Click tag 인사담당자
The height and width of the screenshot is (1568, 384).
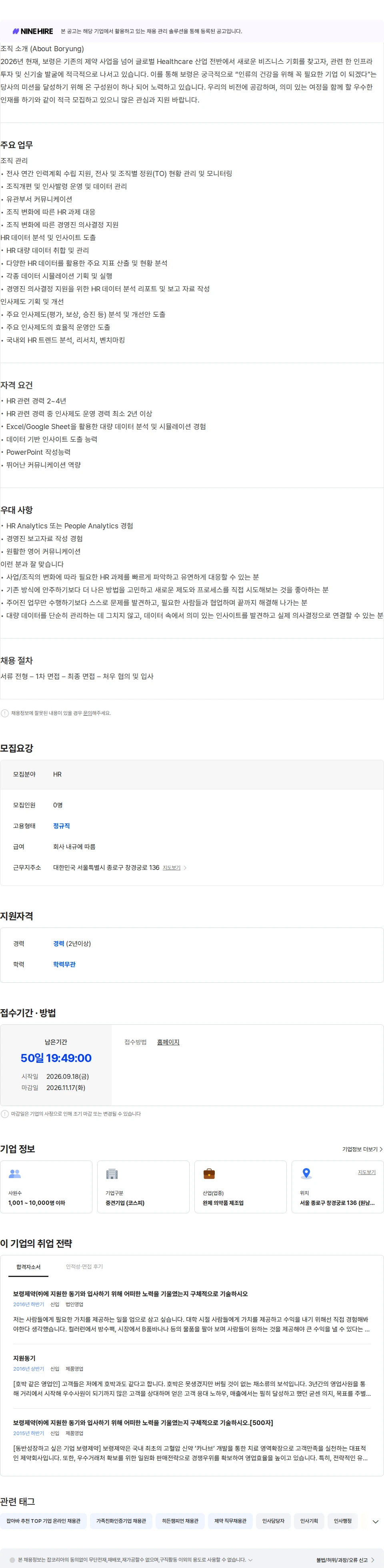(273, 1521)
